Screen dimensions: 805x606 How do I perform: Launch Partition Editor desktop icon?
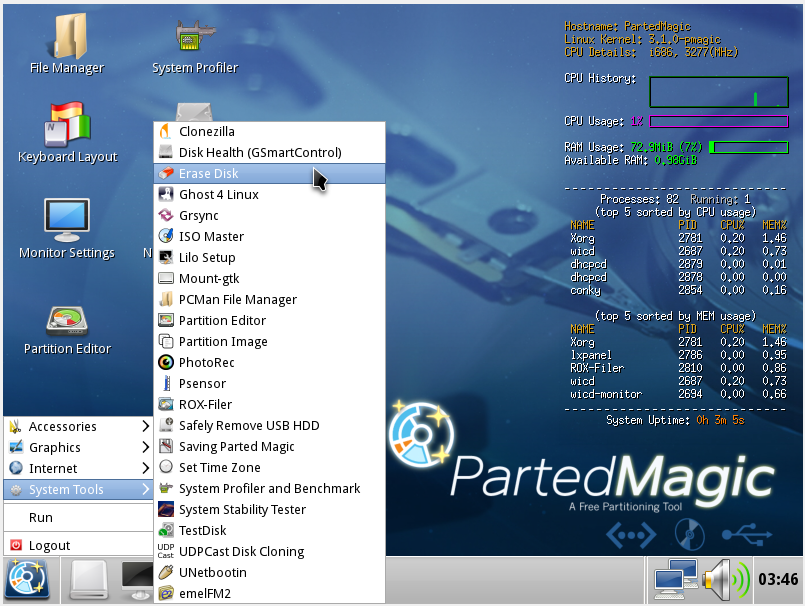(67, 330)
